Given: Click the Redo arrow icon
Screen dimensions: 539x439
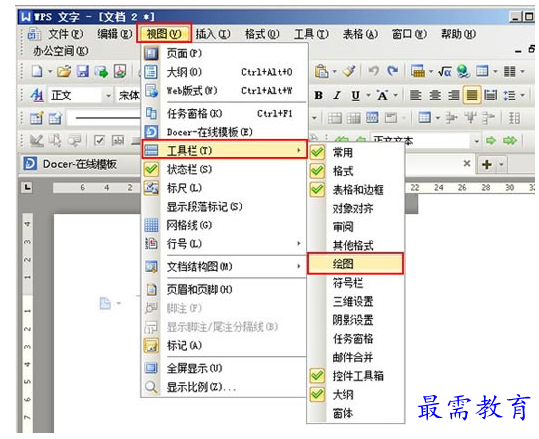Looking at the screenshot, I should (392, 71).
